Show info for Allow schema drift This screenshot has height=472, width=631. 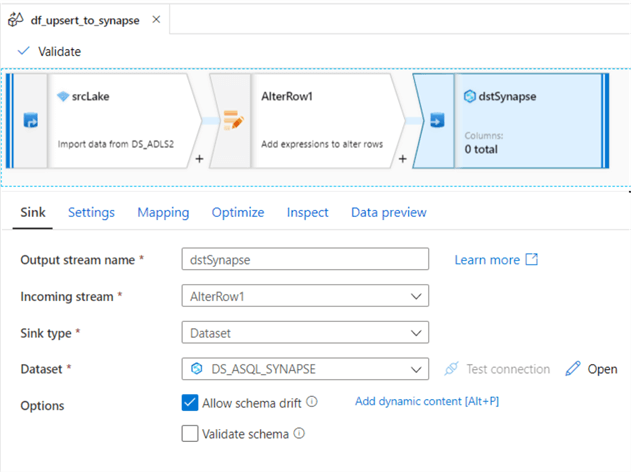(312, 402)
